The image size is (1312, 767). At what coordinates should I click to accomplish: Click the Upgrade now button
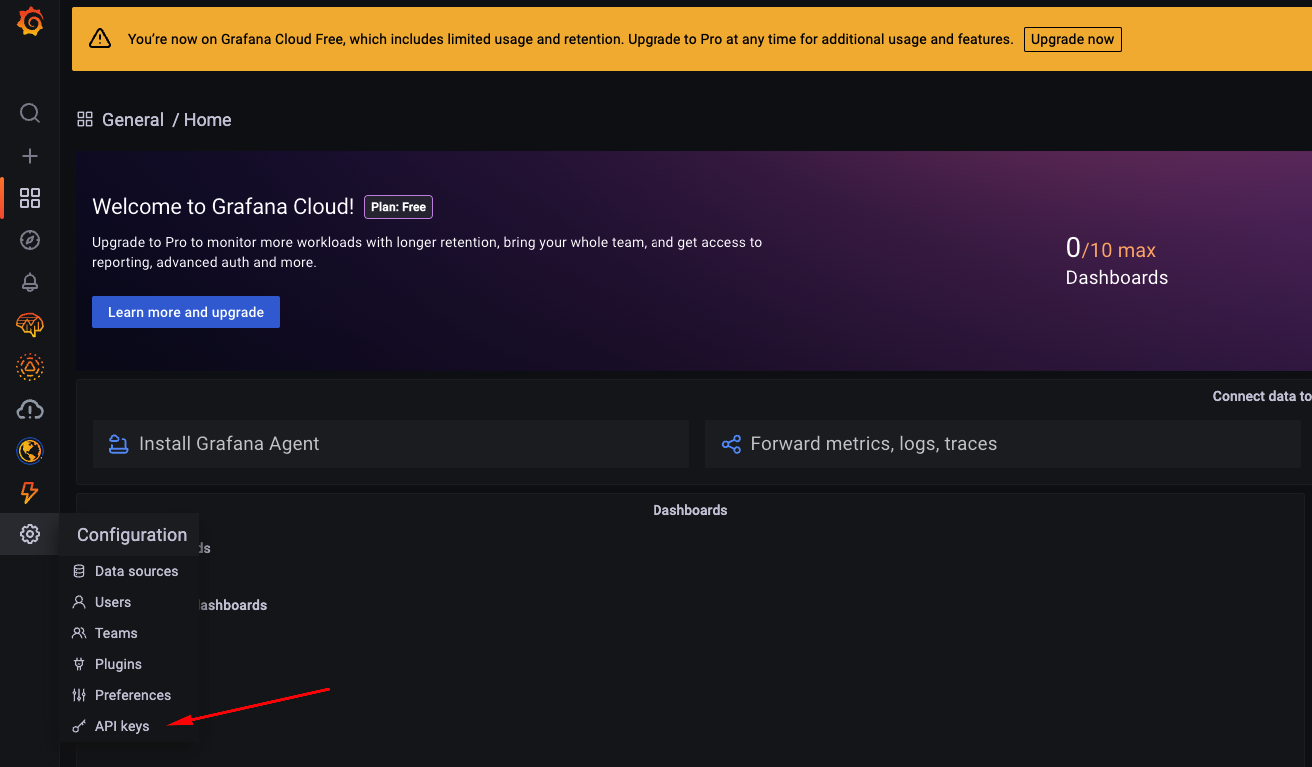click(1073, 39)
